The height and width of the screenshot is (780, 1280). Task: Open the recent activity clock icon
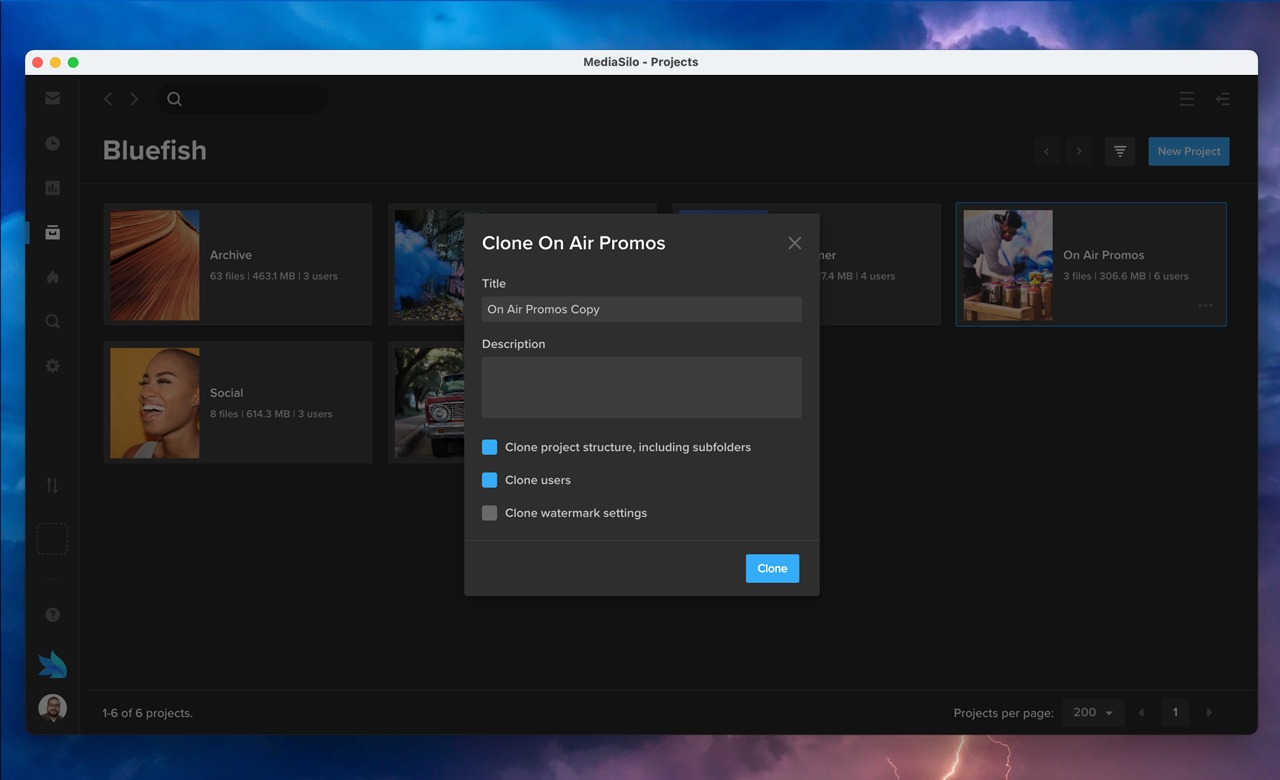click(x=52, y=143)
